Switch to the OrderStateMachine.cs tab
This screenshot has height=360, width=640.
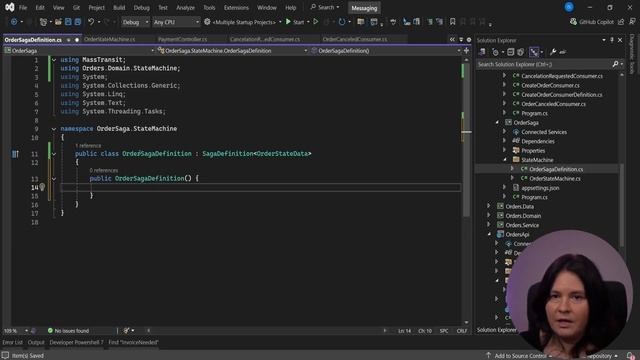(109, 40)
